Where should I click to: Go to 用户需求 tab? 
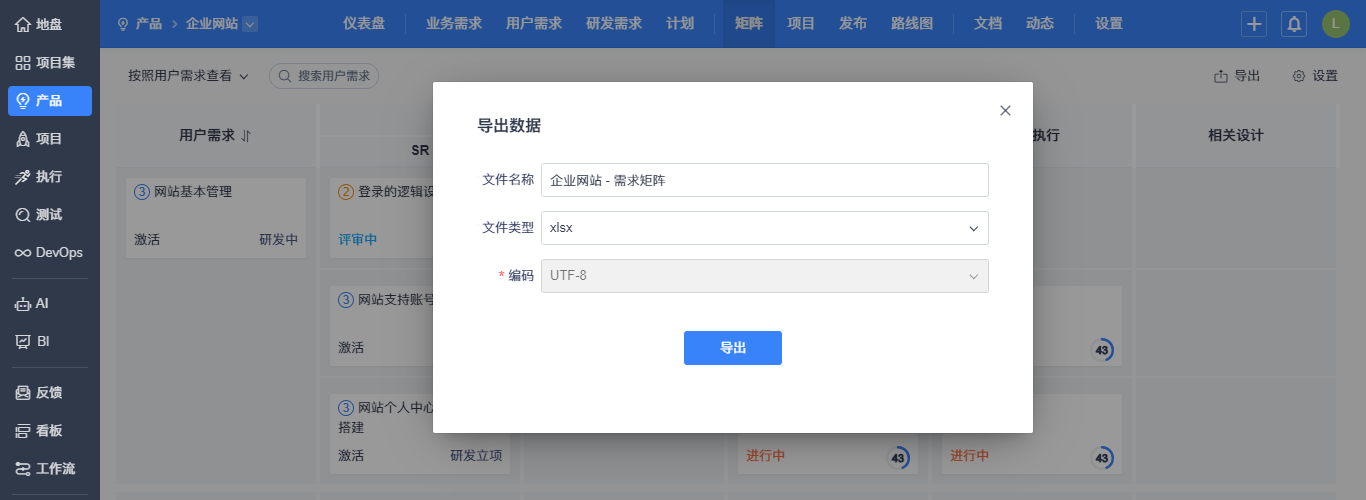click(x=534, y=24)
